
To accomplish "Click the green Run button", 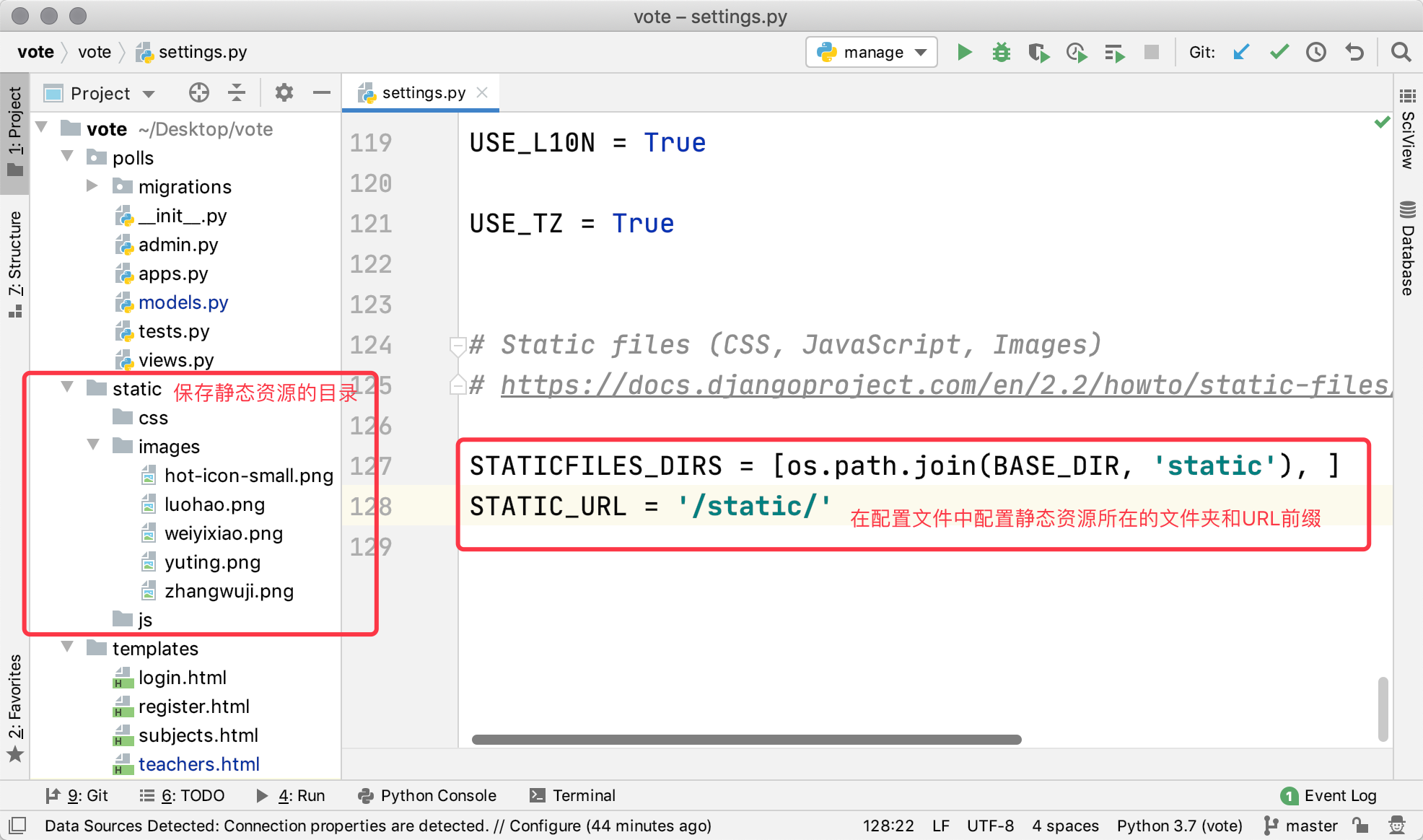I will [x=964, y=52].
